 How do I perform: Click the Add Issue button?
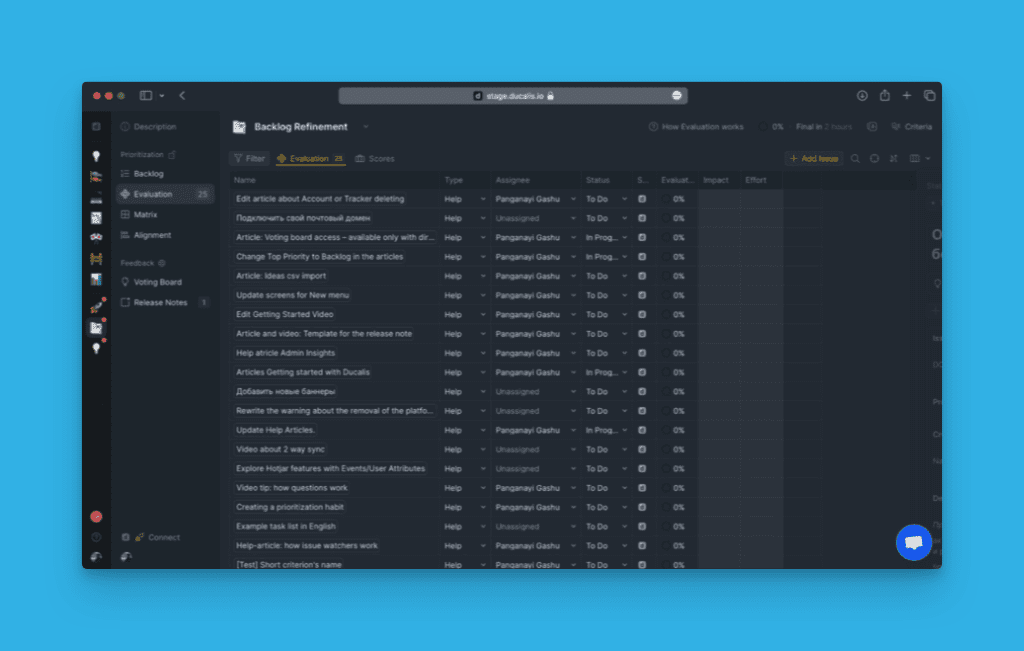coord(815,159)
